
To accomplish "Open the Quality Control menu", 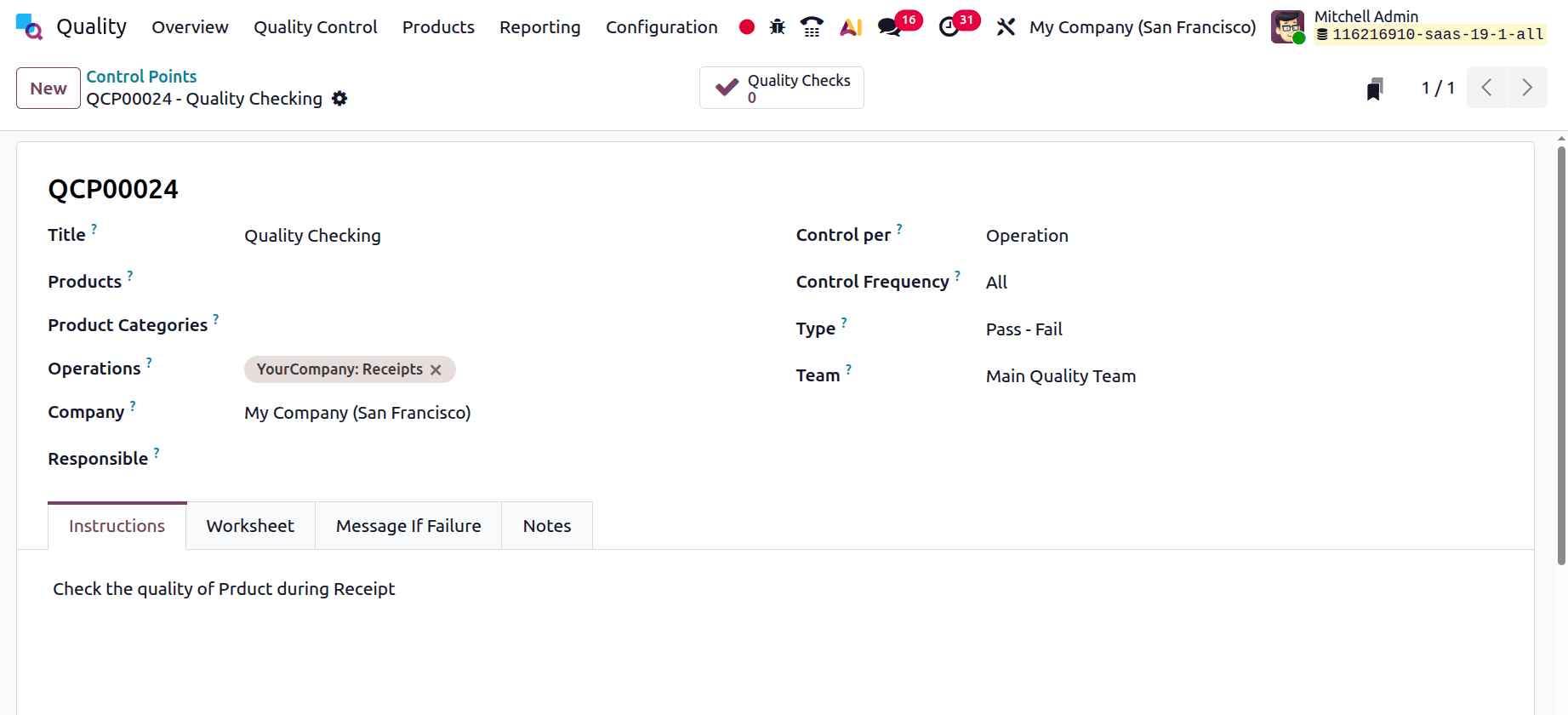I will (x=316, y=27).
